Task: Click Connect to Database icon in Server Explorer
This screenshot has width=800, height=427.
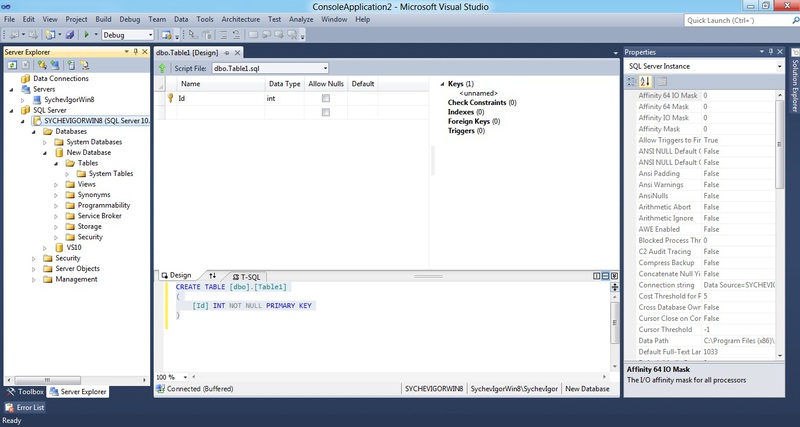Action: coord(42,65)
